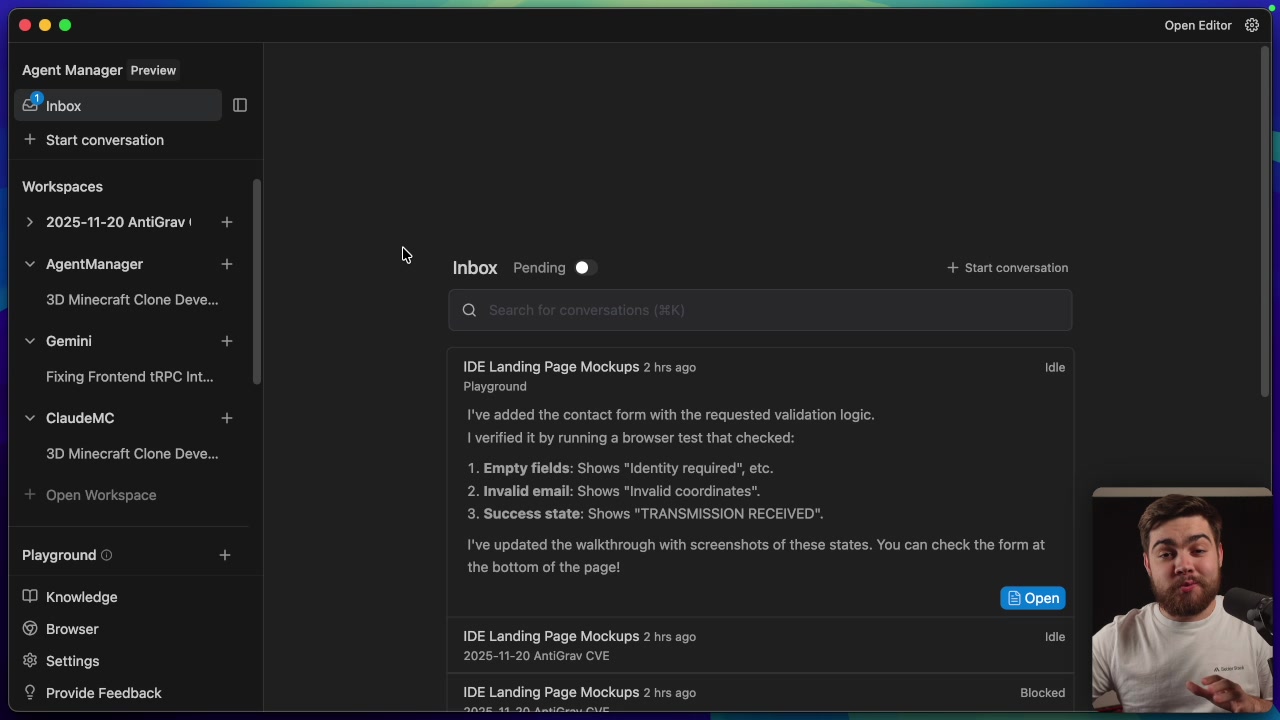The width and height of the screenshot is (1280, 720).
Task: Open Knowledge via the book icon
Action: point(30,597)
